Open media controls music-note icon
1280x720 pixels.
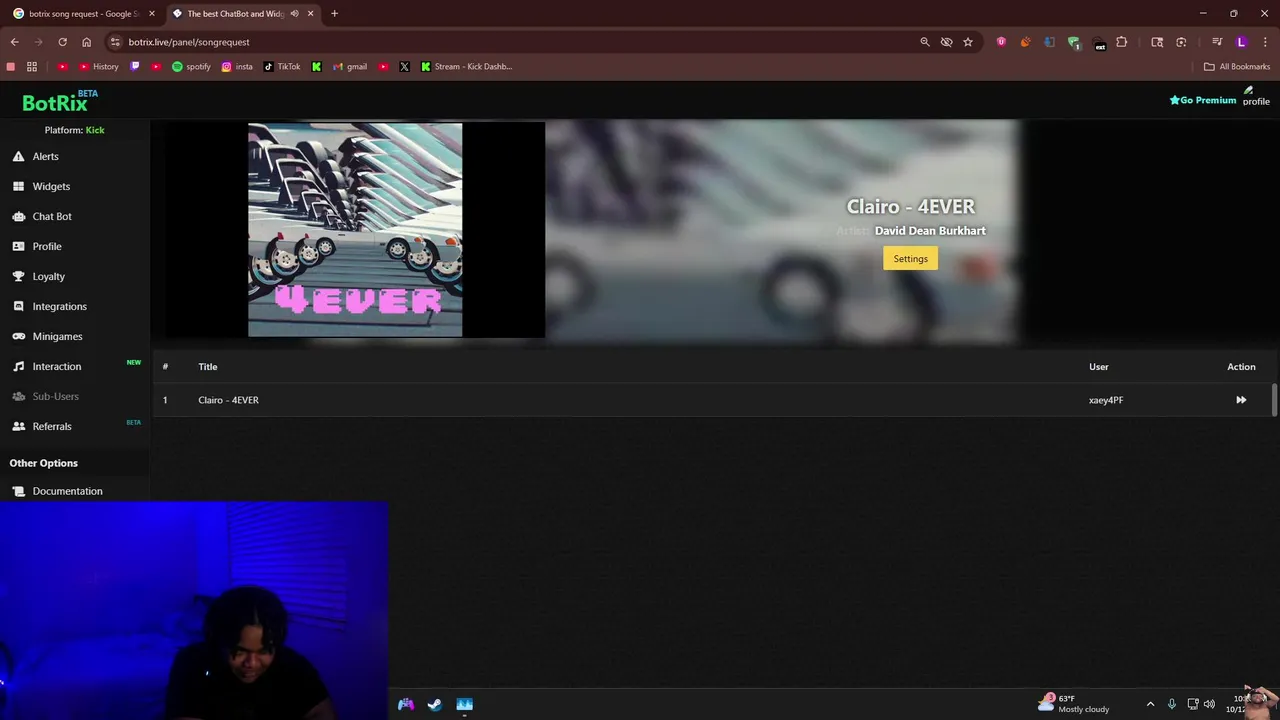pos(1217,42)
